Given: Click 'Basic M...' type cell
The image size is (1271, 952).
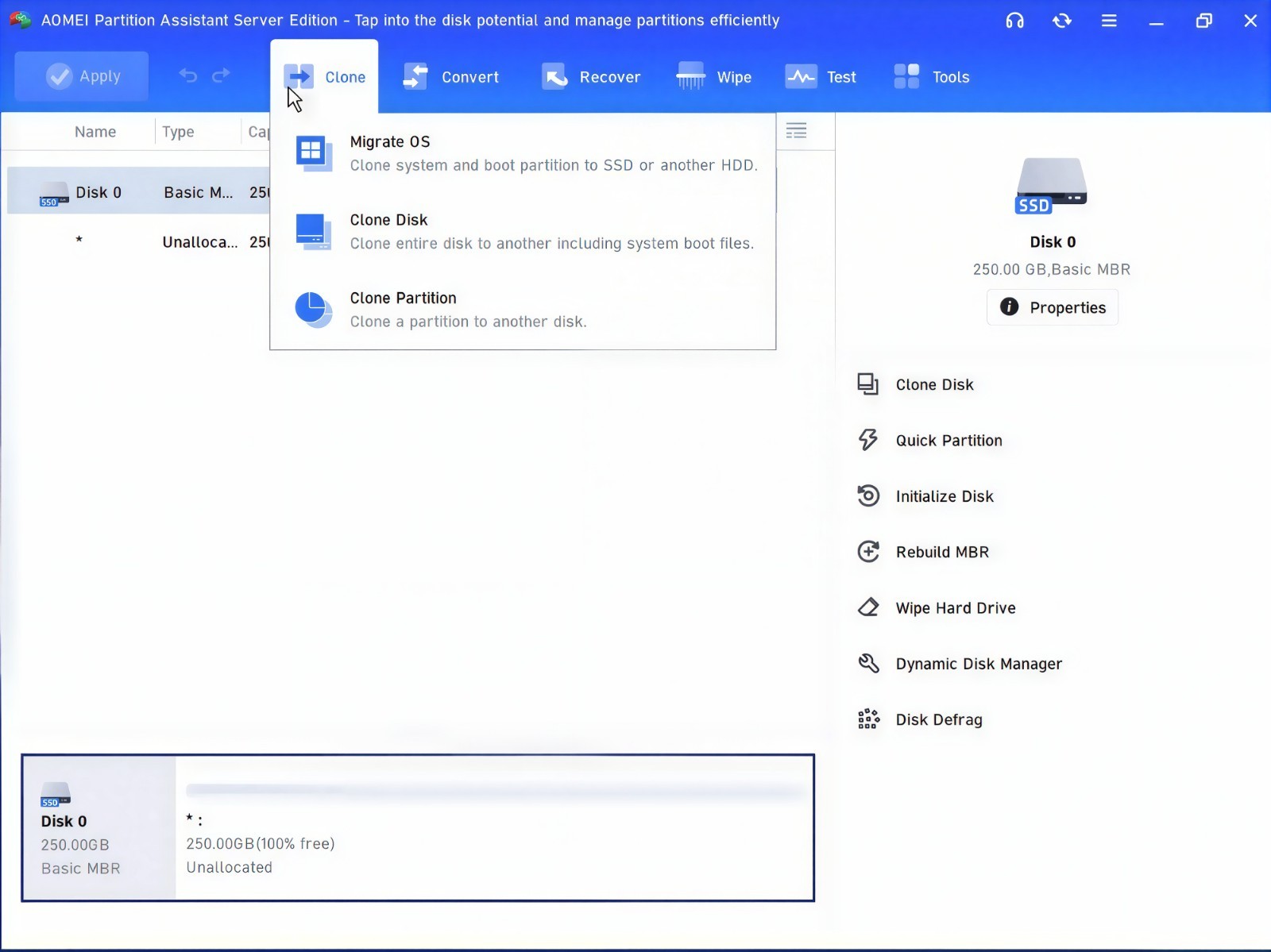Looking at the screenshot, I should click(199, 192).
